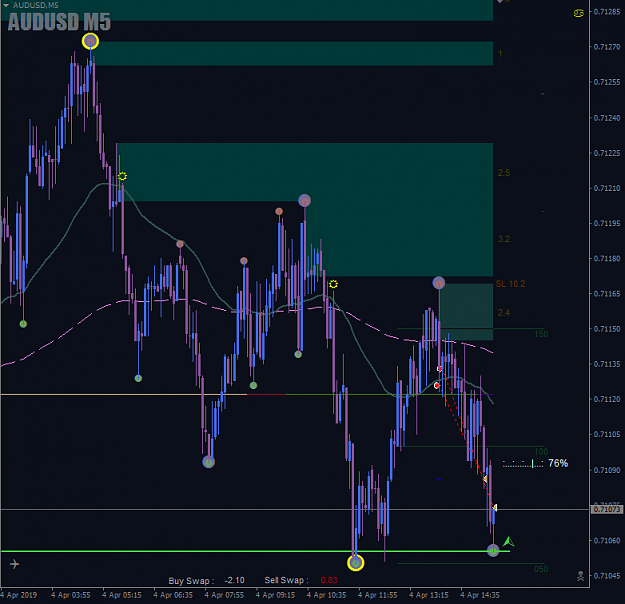Click the yellow sun icon near 10:35 candles
625x604 pixels.
coord(333,284)
